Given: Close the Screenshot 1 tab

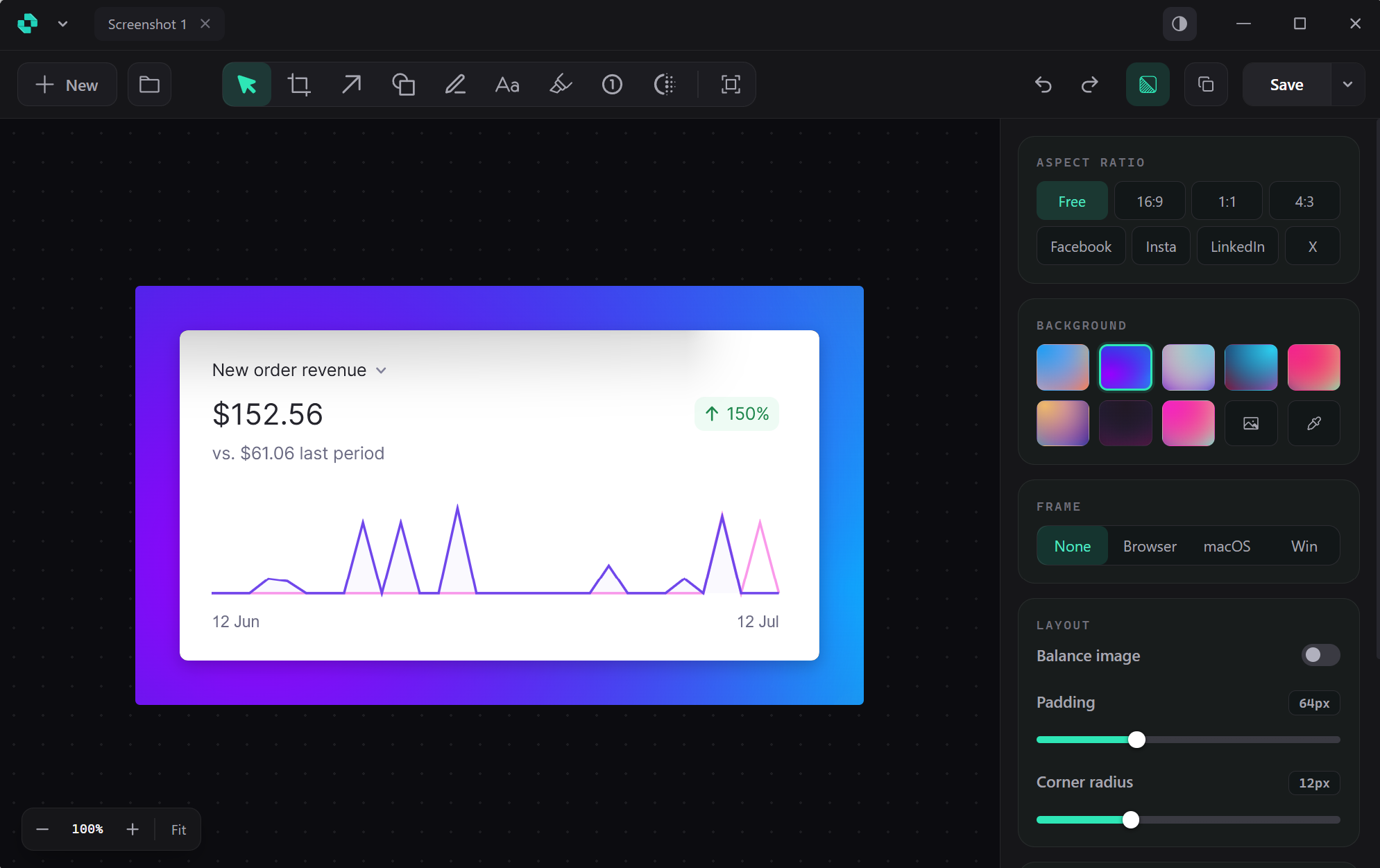Looking at the screenshot, I should click(x=205, y=24).
